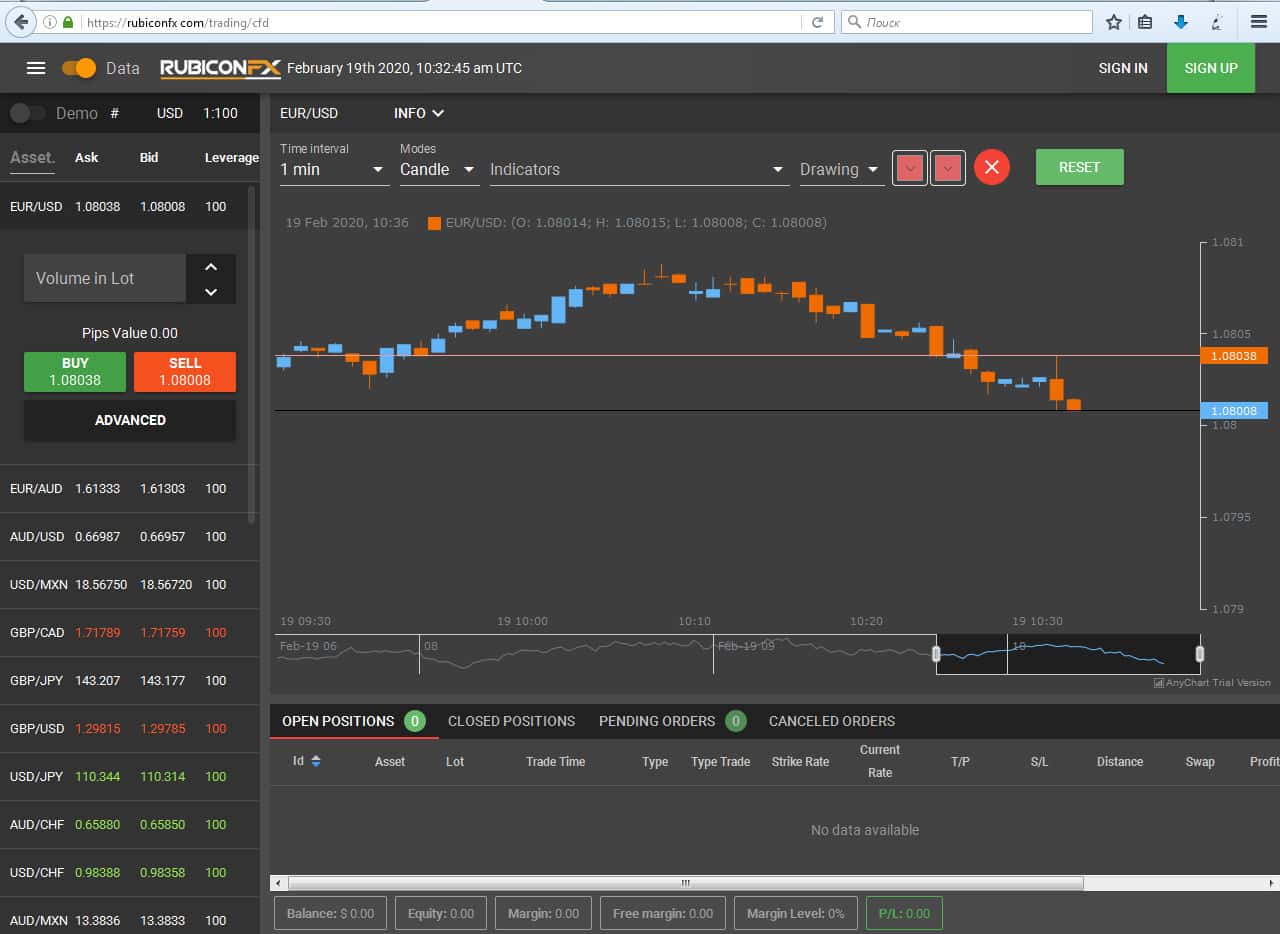Image resolution: width=1280 pixels, height=934 pixels.
Task: Click the green RESET chart button
Action: 1079,167
